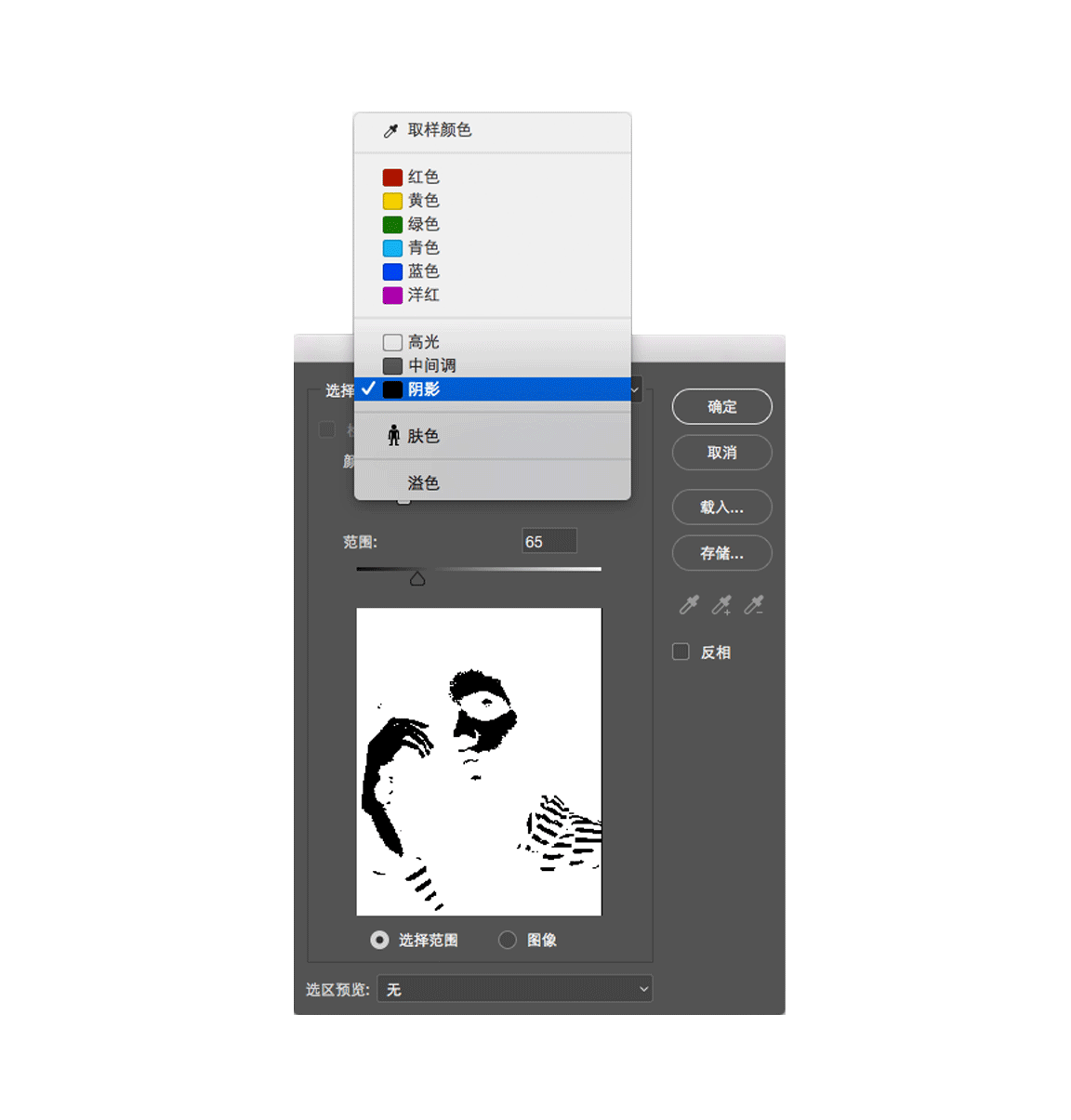
Task: Pick the yellow 黄色 color option
Action: pos(423,201)
